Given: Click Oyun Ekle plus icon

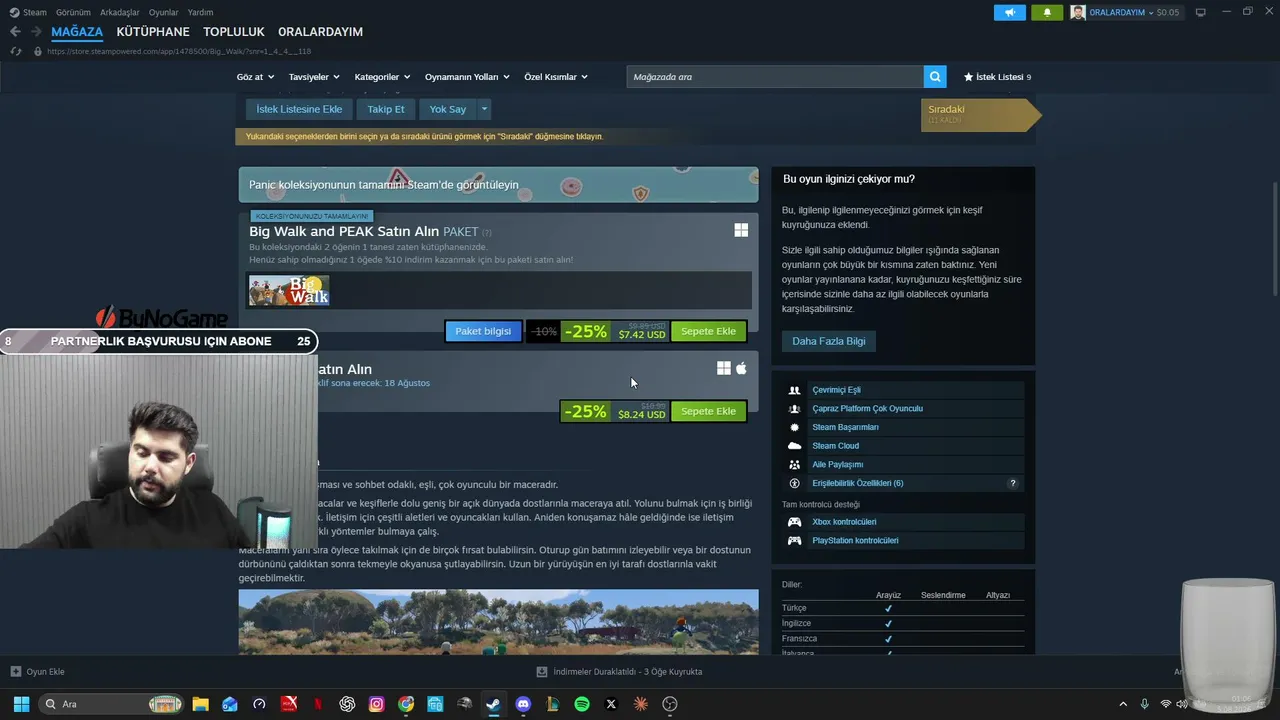Looking at the screenshot, I should click(x=15, y=672).
